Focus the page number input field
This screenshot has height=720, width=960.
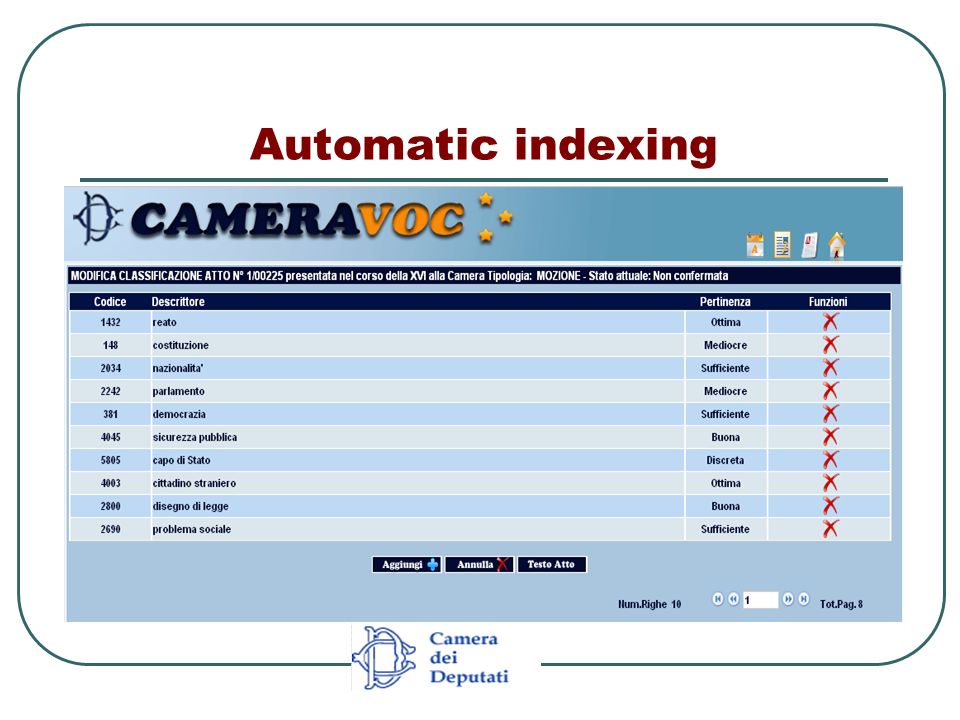[x=760, y=600]
